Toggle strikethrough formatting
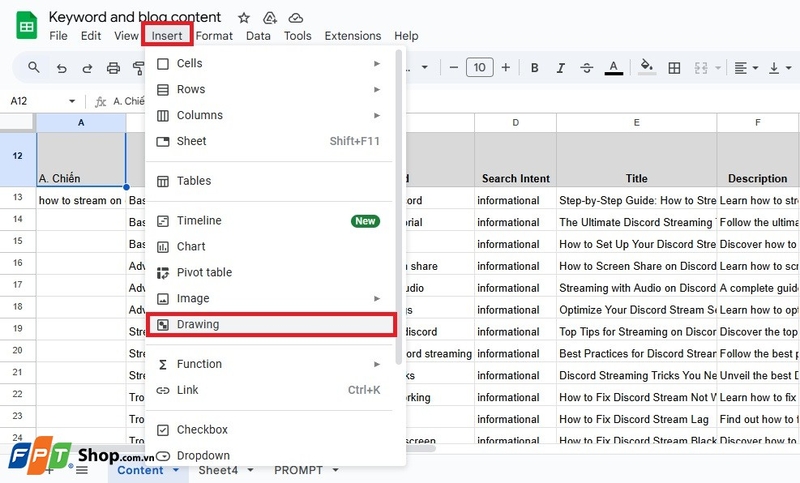This screenshot has width=800, height=483. pos(587,67)
